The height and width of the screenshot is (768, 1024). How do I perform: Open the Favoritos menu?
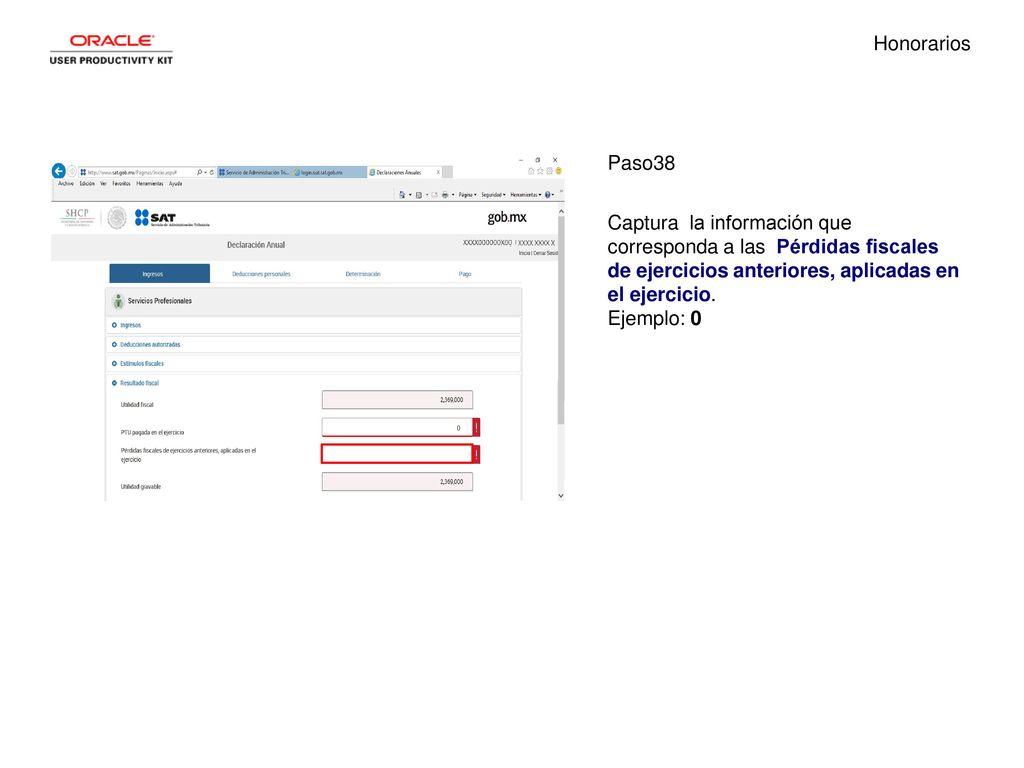[121, 184]
